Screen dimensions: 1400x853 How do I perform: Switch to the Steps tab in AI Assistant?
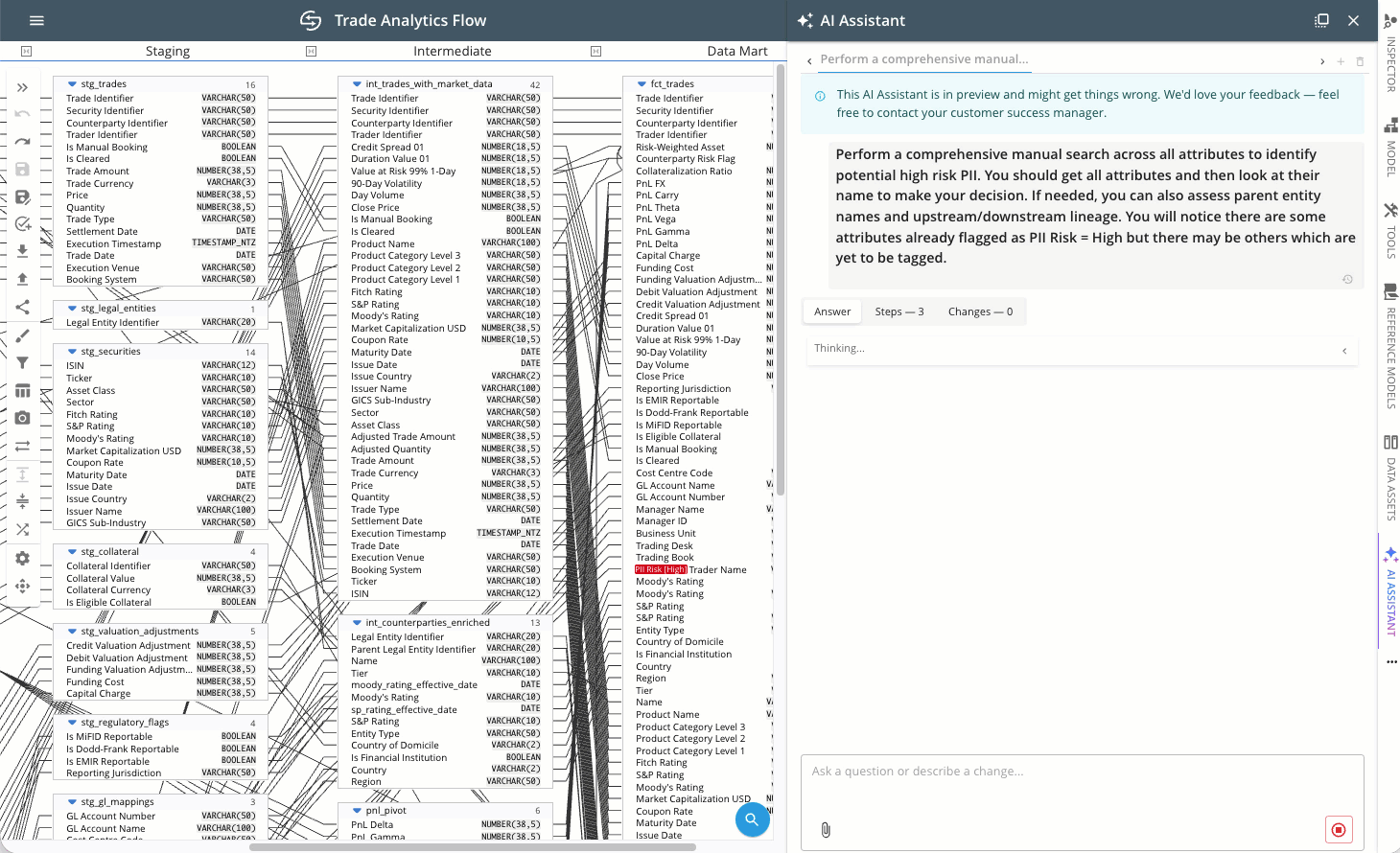point(898,311)
